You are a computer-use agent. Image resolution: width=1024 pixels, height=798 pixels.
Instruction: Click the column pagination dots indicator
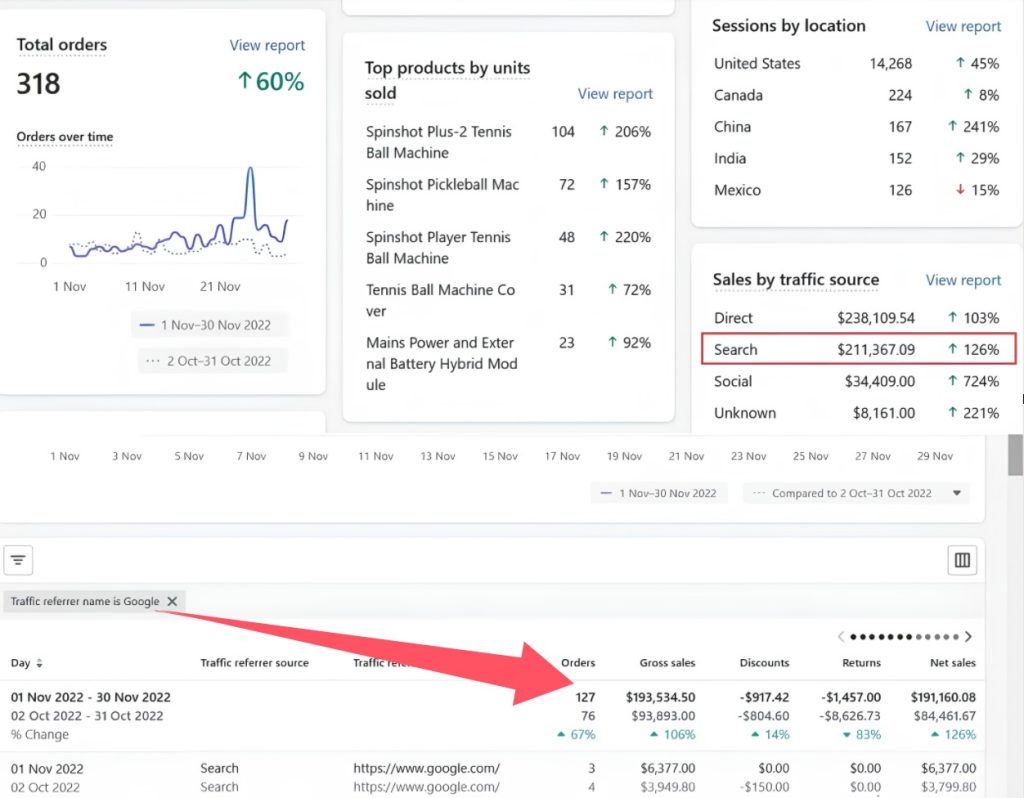tap(904, 636)
